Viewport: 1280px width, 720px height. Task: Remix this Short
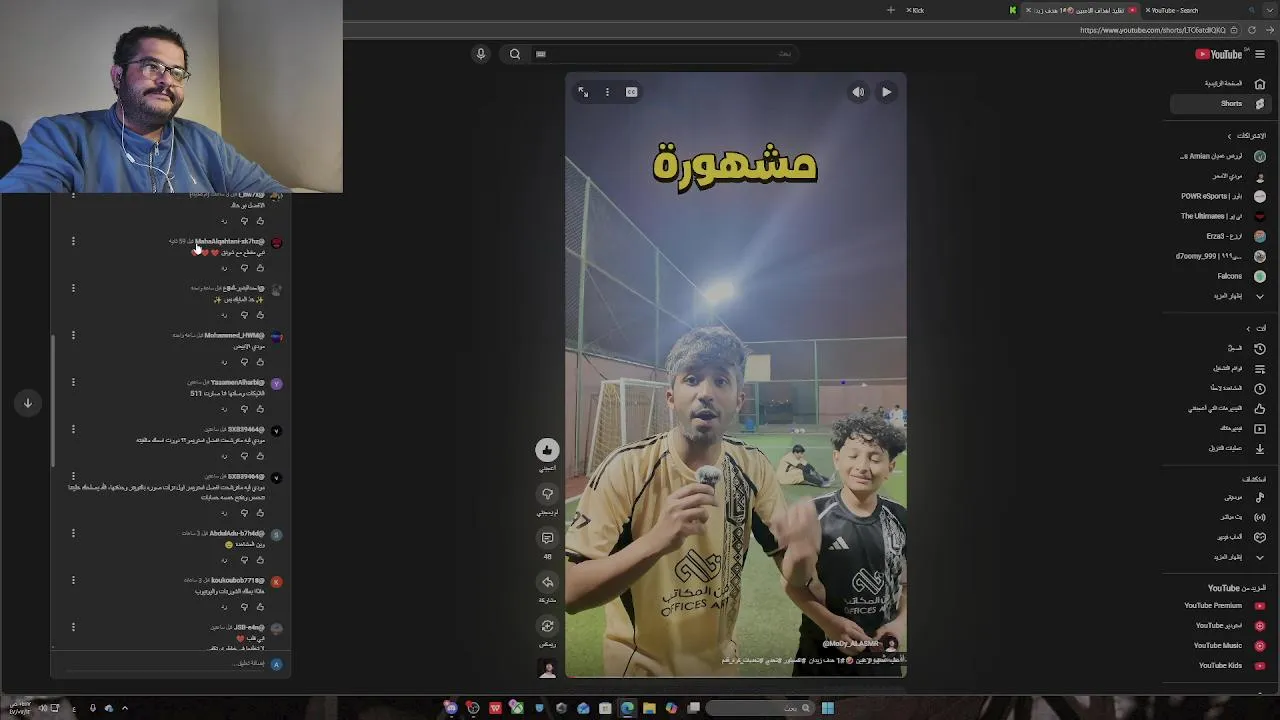pyautogui.click(x=547, y=626)
